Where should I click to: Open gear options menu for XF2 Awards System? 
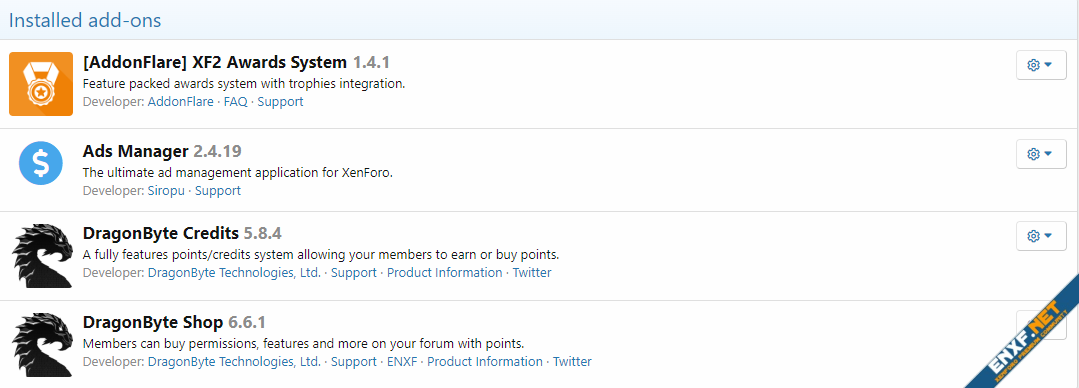tap(1040, 65)
